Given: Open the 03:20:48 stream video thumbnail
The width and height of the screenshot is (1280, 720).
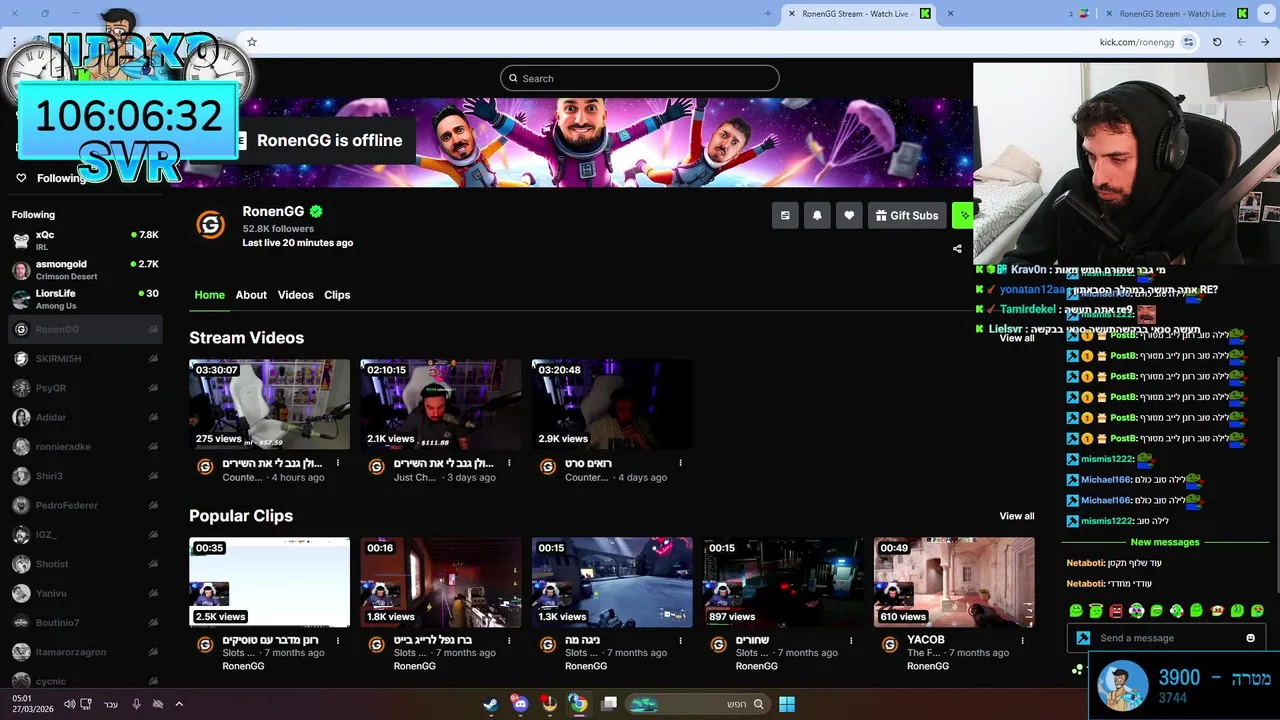Looking at the screenshot, I should point(612,404).
